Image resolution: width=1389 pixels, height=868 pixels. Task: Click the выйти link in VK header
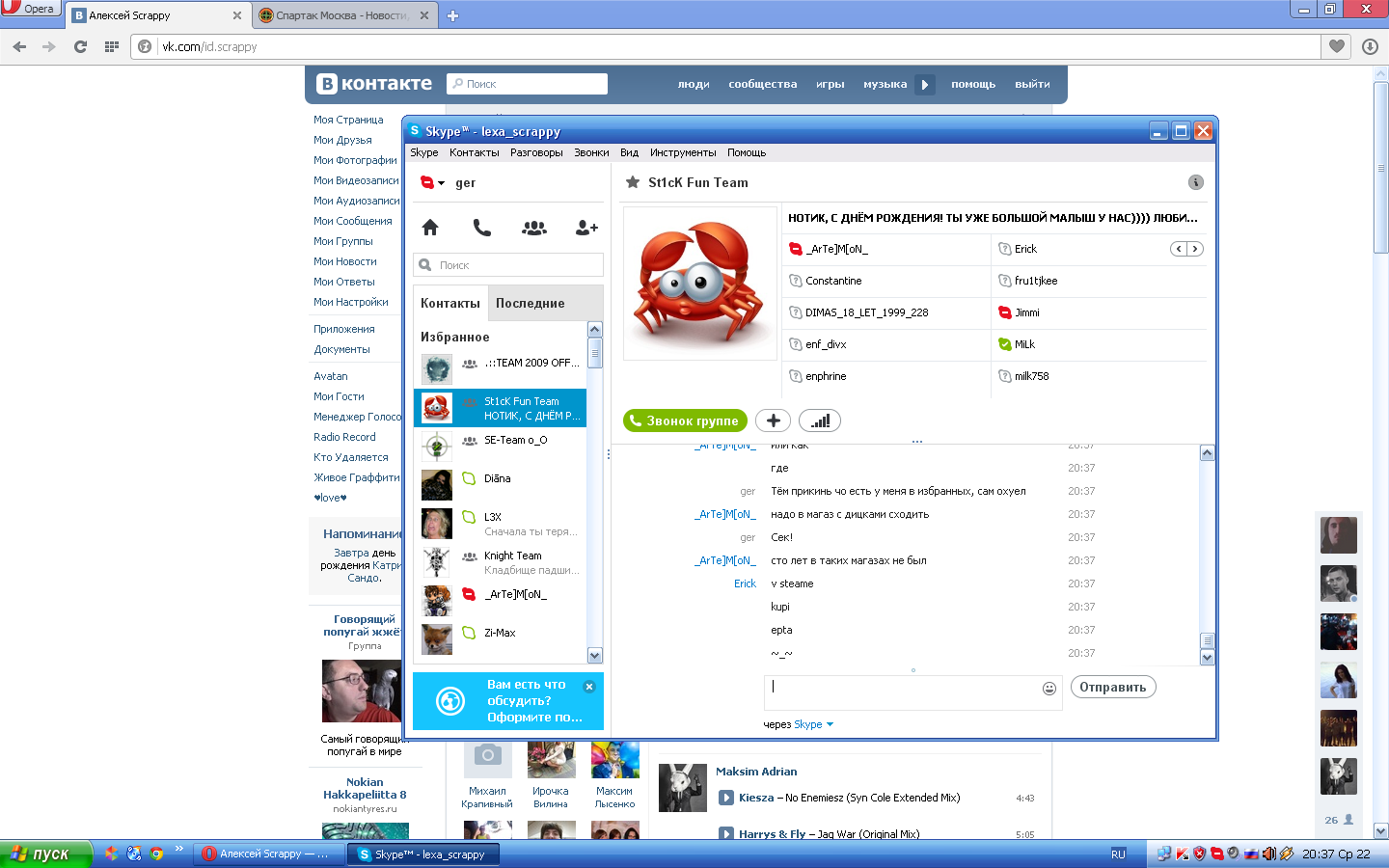(1032, 84)
